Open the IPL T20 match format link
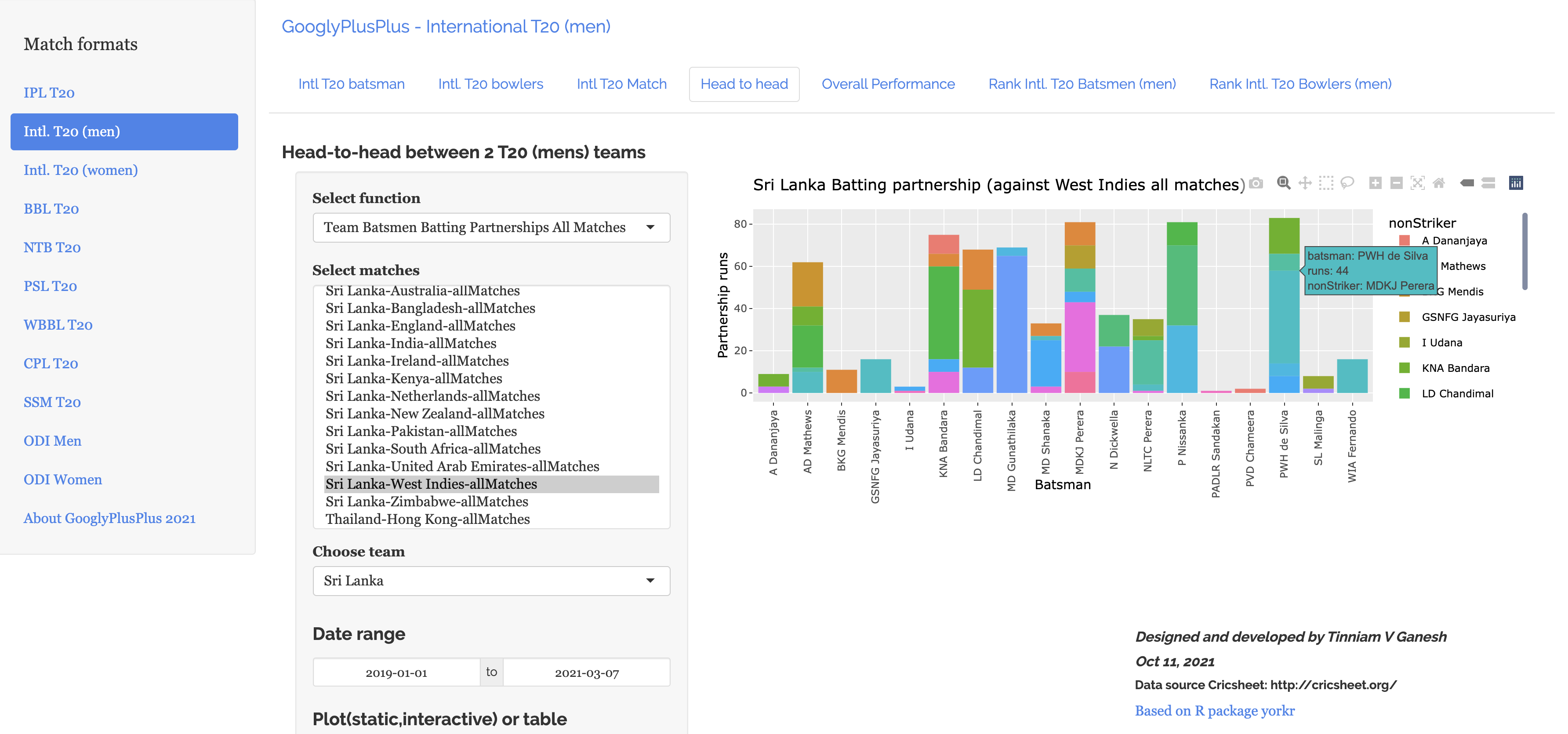Viewport: 1568px width, 734px height. [49, 92]
